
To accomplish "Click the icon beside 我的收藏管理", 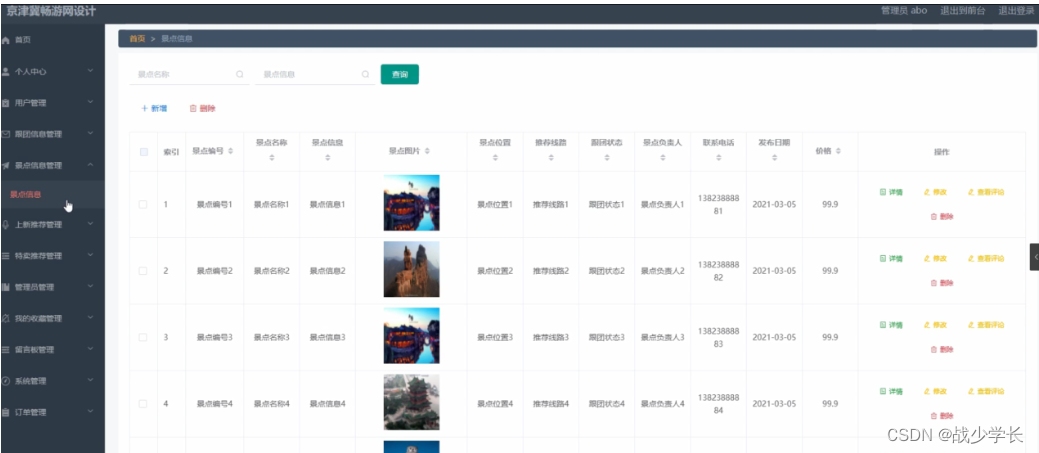I will [x=6, y=319].
